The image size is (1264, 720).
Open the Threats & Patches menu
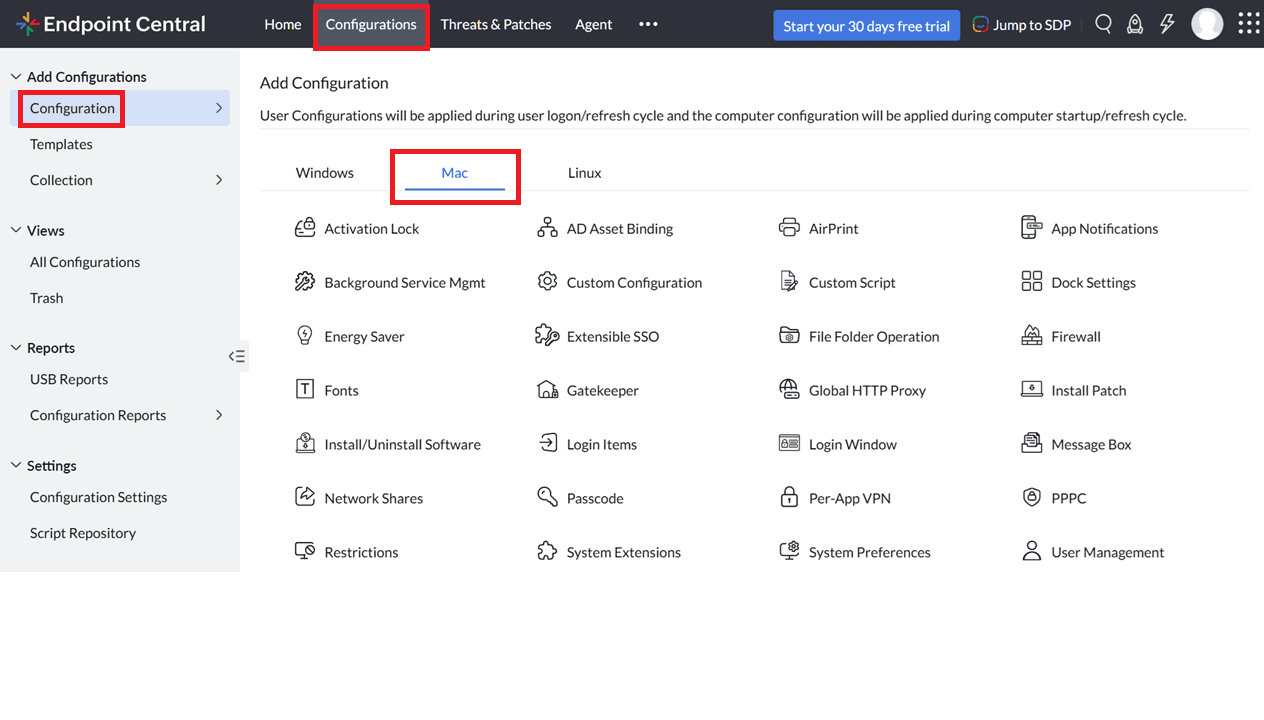[496, 24]
